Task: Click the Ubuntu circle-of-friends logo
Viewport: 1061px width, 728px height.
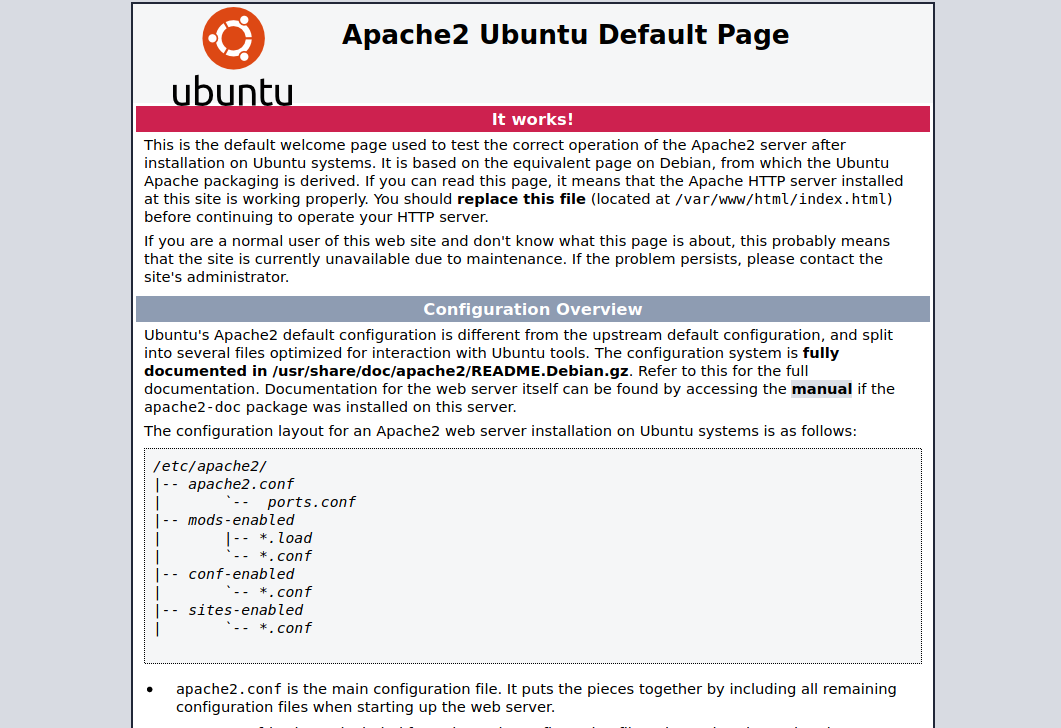Action: click(x=233, y=38)
